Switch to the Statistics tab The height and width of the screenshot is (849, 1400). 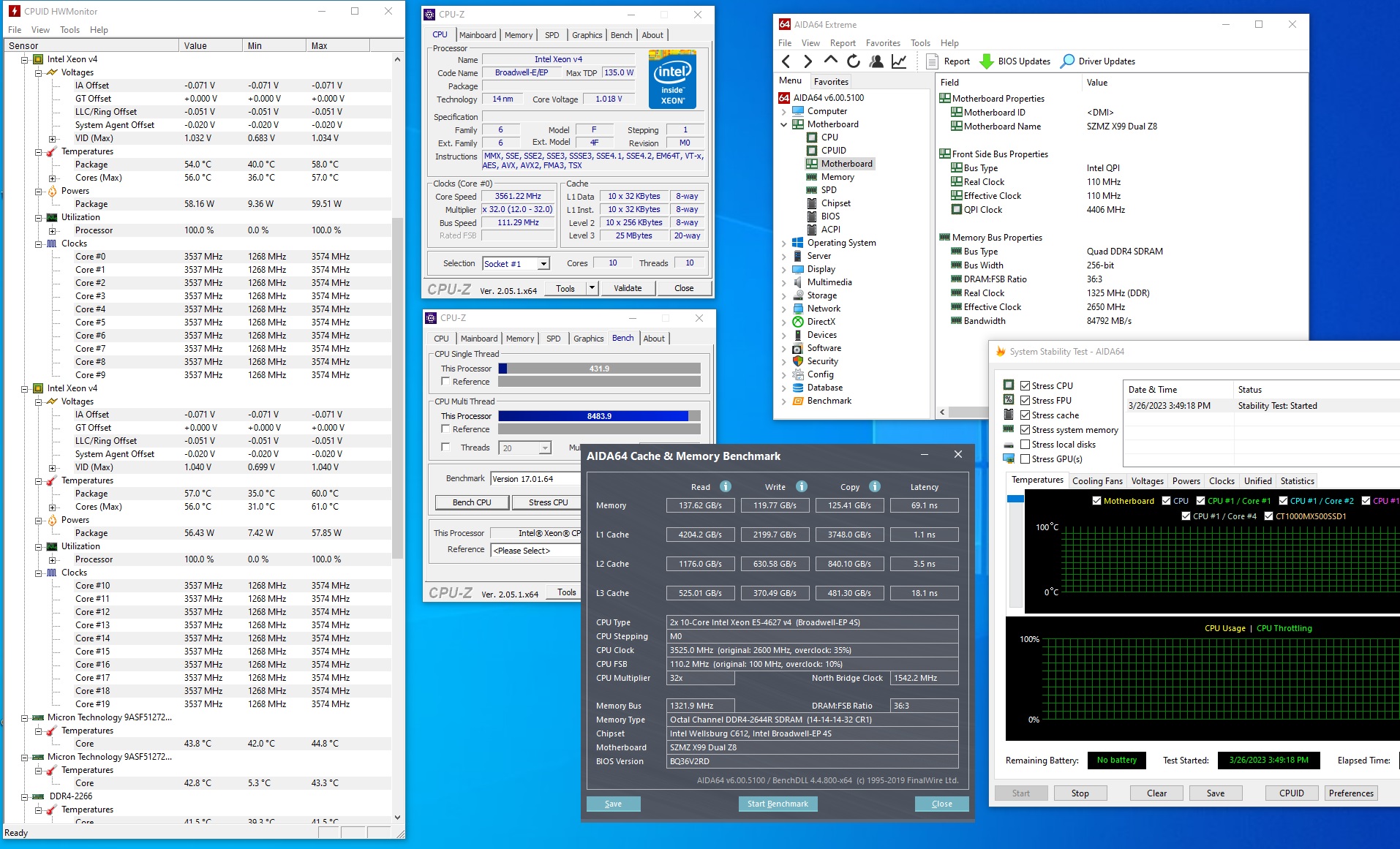[1297, 481]
